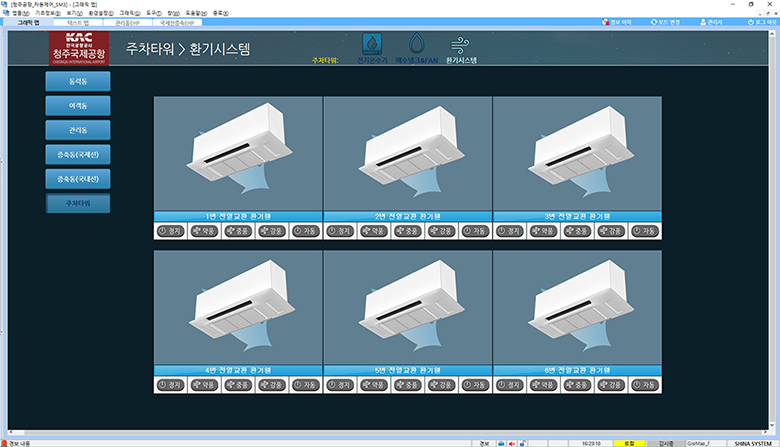Viewport: 780px width, 447px height.
Task: Select the 환기시스템 wind icon
Action: (460, 45)
